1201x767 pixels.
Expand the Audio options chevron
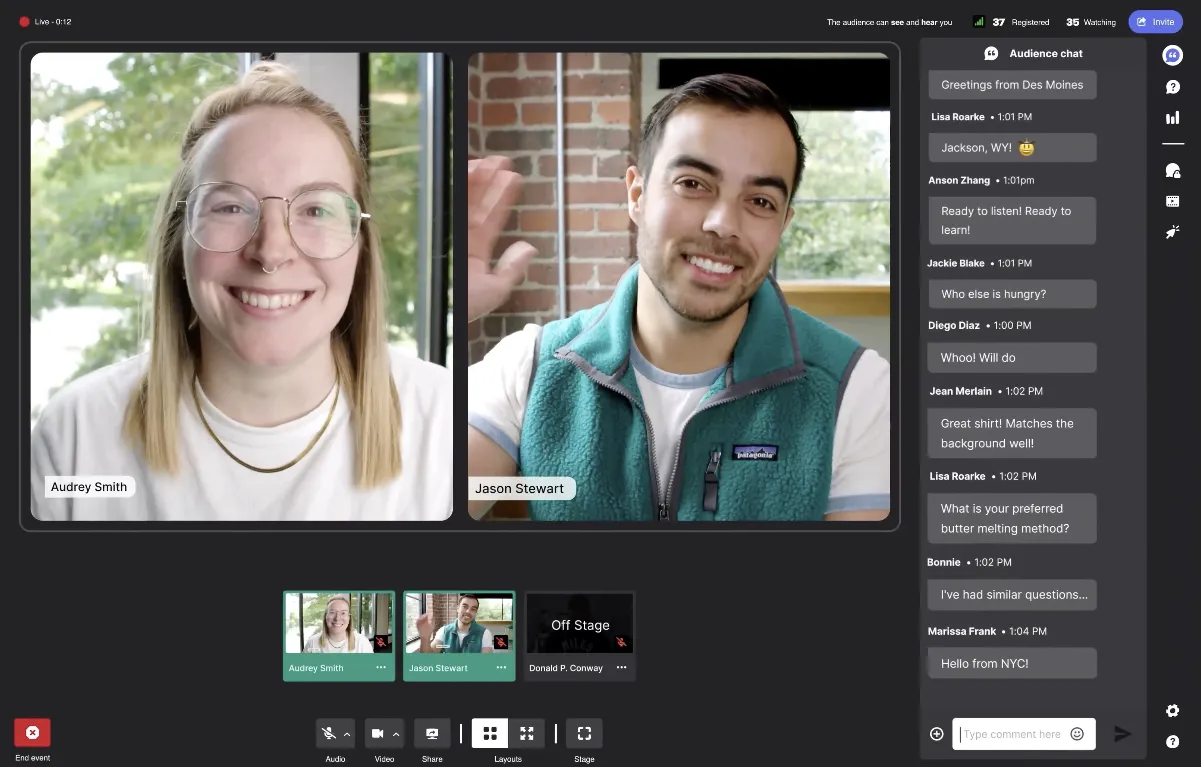347,734
